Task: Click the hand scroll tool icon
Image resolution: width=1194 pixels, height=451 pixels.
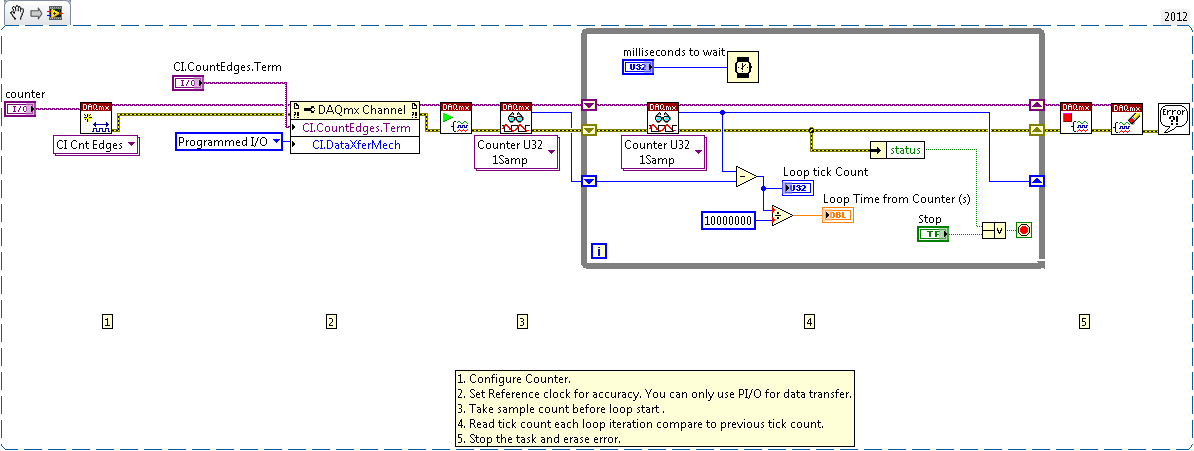Action: point(16,11)
